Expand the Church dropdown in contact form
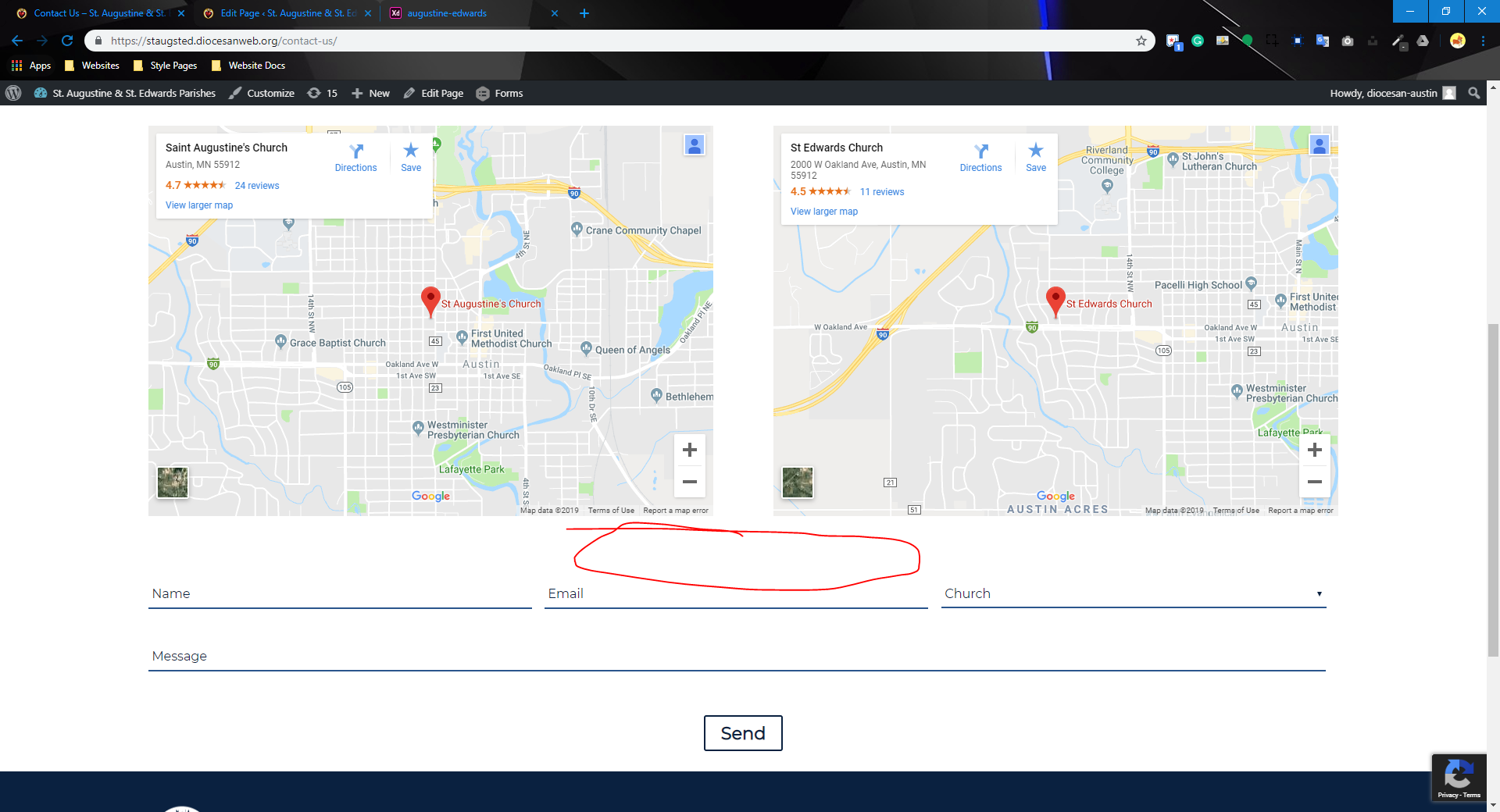This screenshot has width=1500, height=812. click(1133, 593)
